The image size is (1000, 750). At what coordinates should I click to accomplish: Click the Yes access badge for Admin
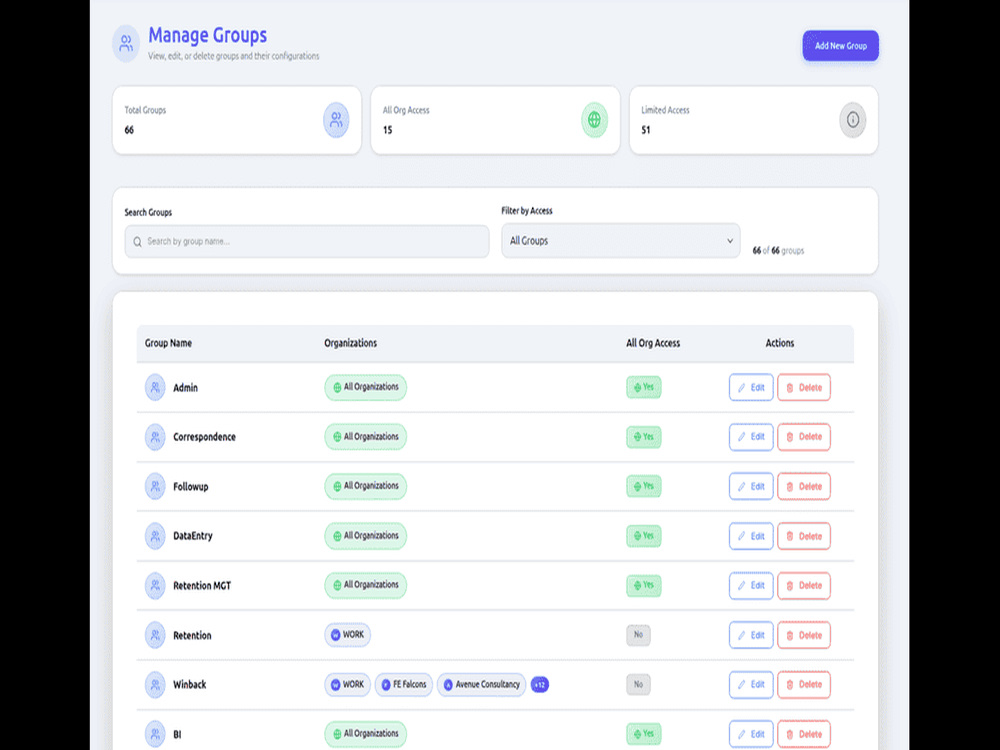643,387
